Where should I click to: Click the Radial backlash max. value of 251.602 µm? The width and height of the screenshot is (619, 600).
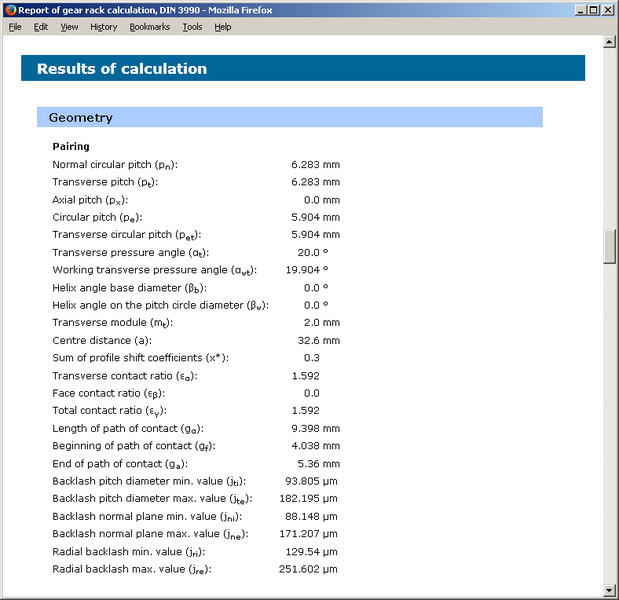click(311, 569)
